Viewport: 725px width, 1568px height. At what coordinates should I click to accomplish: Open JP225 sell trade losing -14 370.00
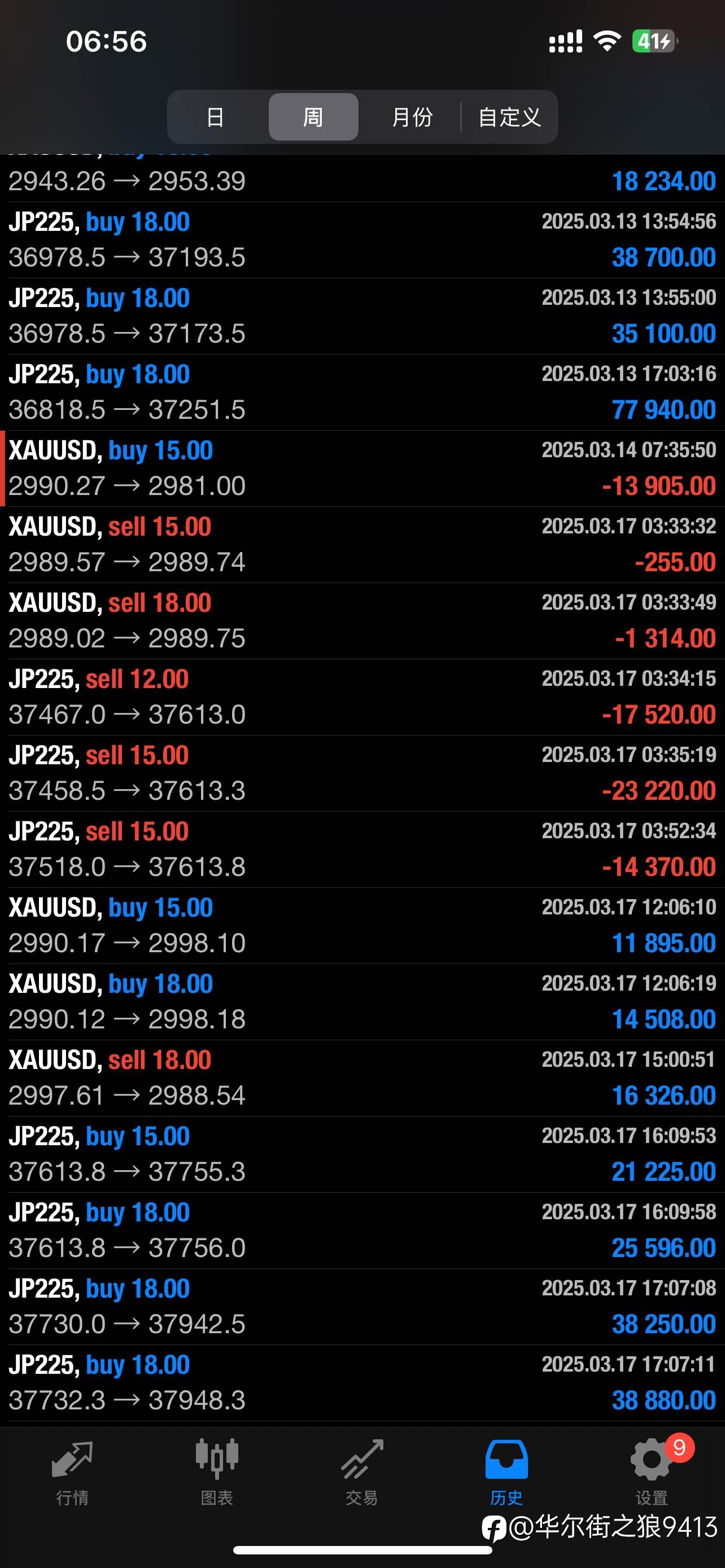click(362, 849)
